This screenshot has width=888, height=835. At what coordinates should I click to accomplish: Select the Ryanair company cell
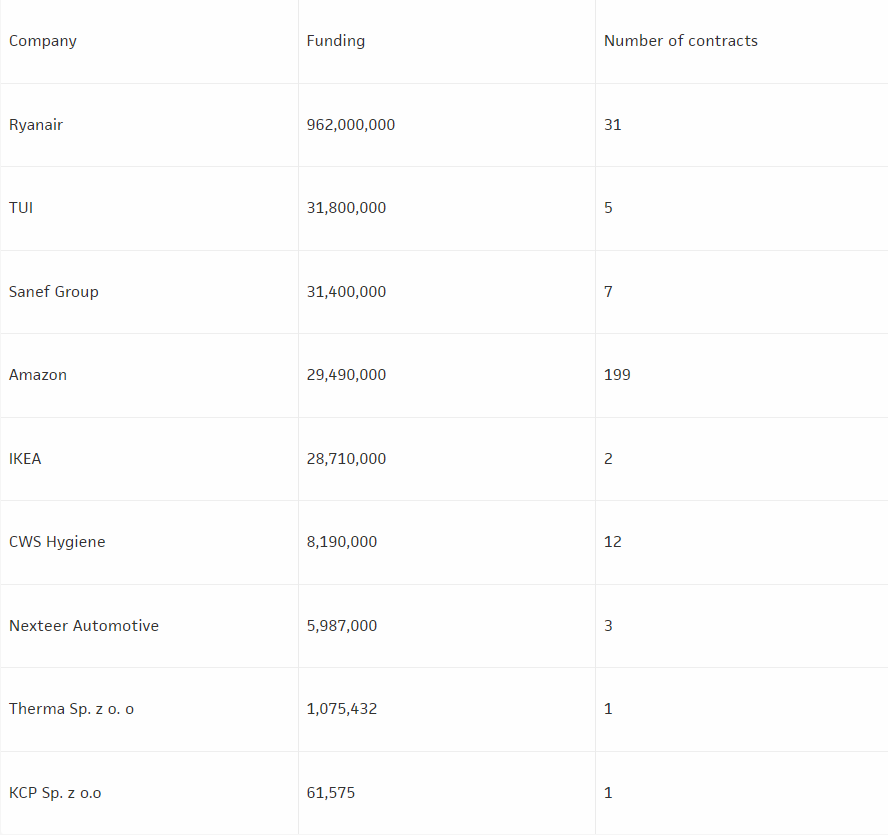point(36,125)
